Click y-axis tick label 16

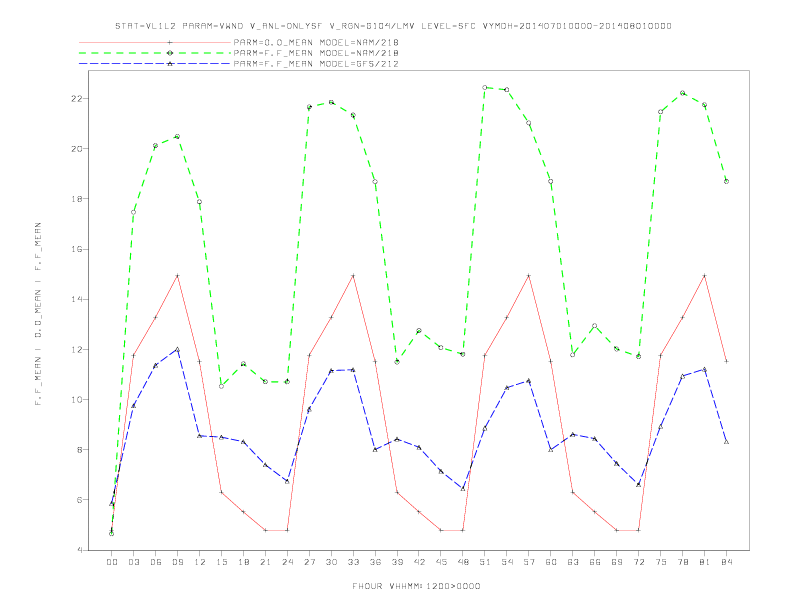click(x=76, y=249)
